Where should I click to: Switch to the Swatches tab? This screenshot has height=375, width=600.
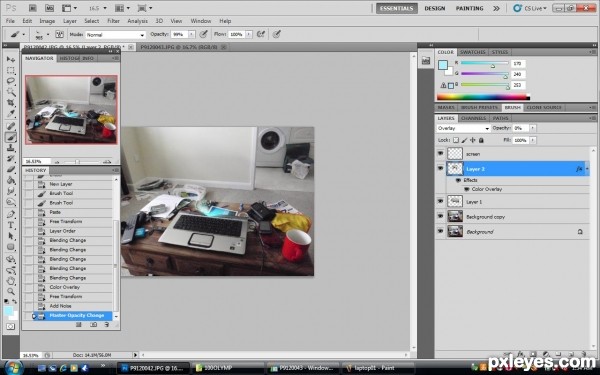473,52
